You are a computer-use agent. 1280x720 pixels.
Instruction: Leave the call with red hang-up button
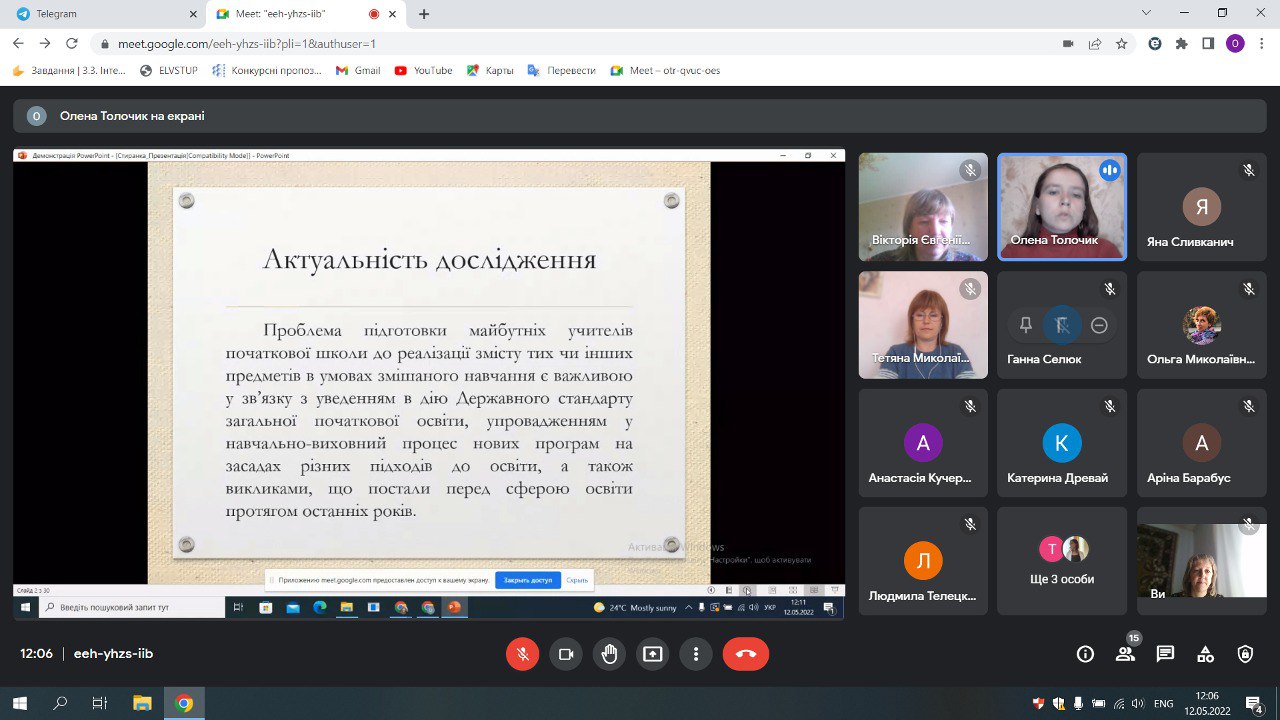(745, 654)
